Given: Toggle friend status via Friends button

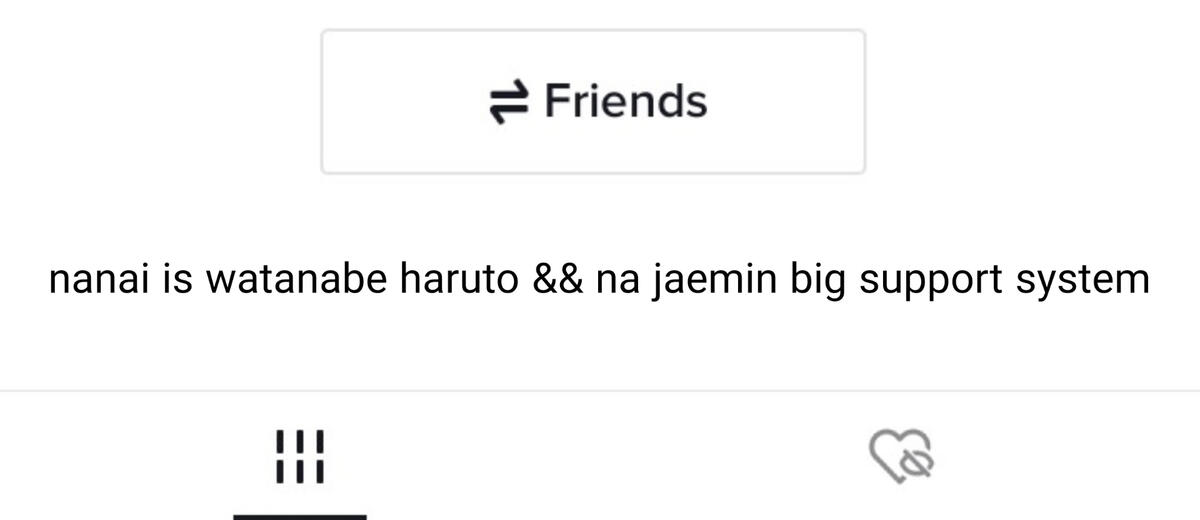Looking at the screenshot, I should tap(593, 102).
